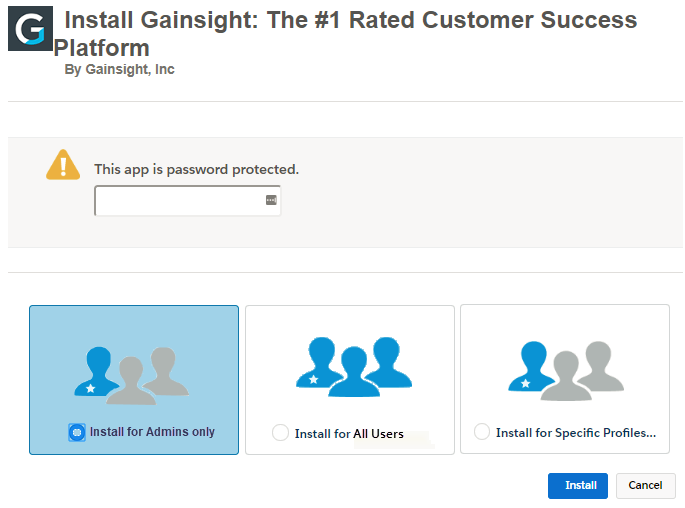Click the password manager icon in the field
This screenshot has height=508, width=685.
pyautogui.click(x=270, y=200)
